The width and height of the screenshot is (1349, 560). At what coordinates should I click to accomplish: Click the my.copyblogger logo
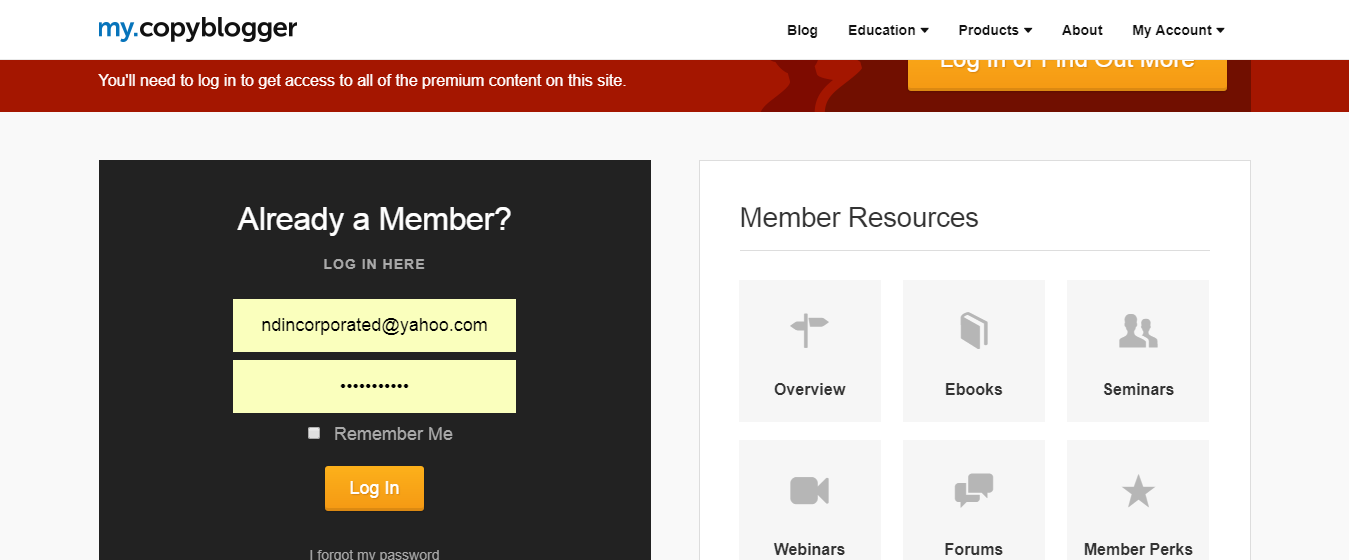pos(197,29)
